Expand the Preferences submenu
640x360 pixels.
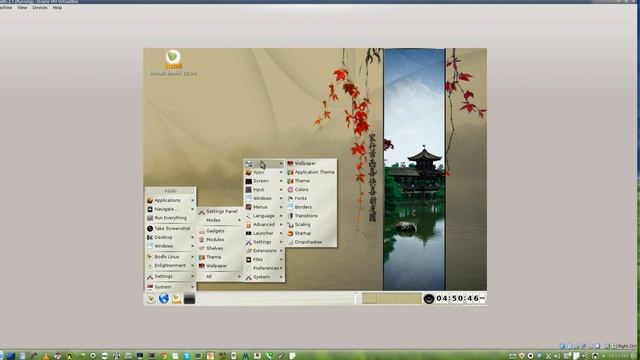(x=264, y=268)
